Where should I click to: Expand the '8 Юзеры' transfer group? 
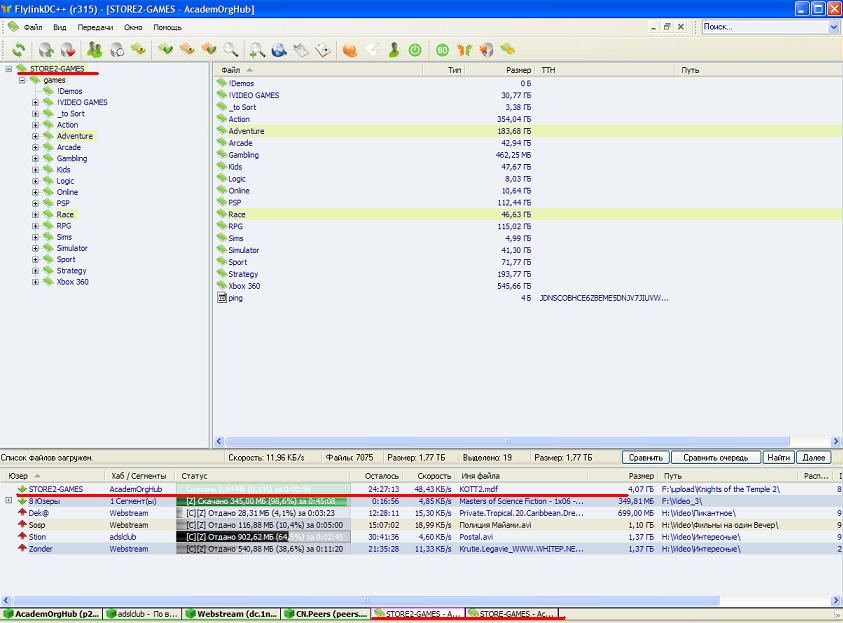[x=9, y=500]
